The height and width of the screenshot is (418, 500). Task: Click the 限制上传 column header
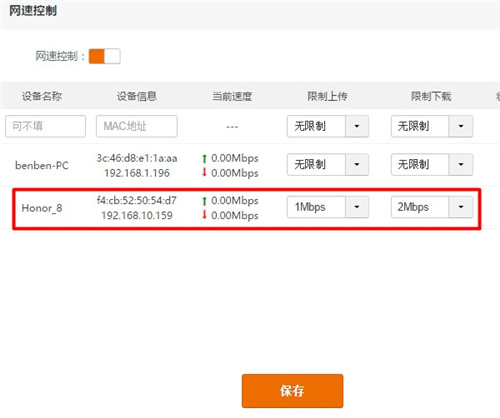[x=327, y=96]
